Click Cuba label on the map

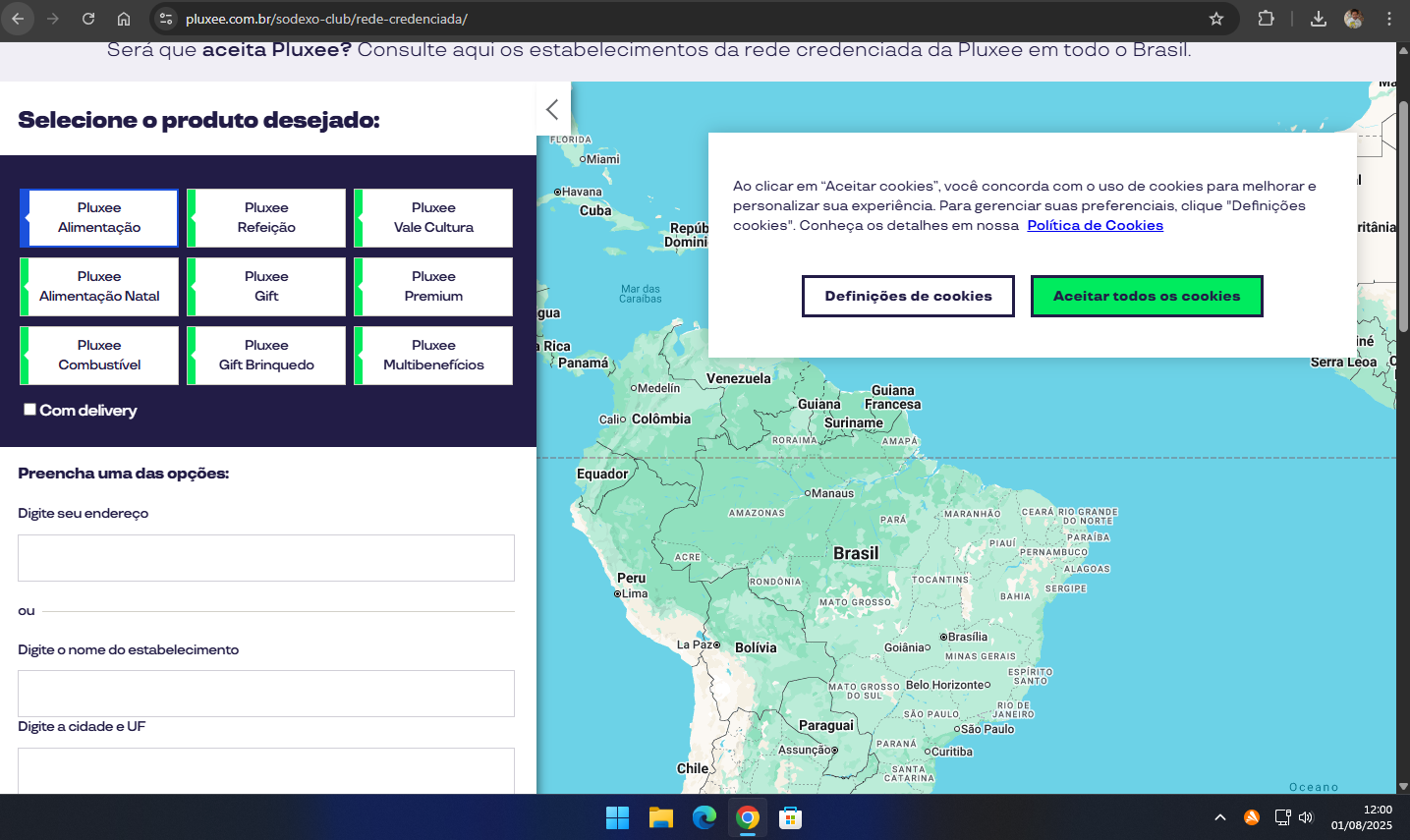point(595,210)
